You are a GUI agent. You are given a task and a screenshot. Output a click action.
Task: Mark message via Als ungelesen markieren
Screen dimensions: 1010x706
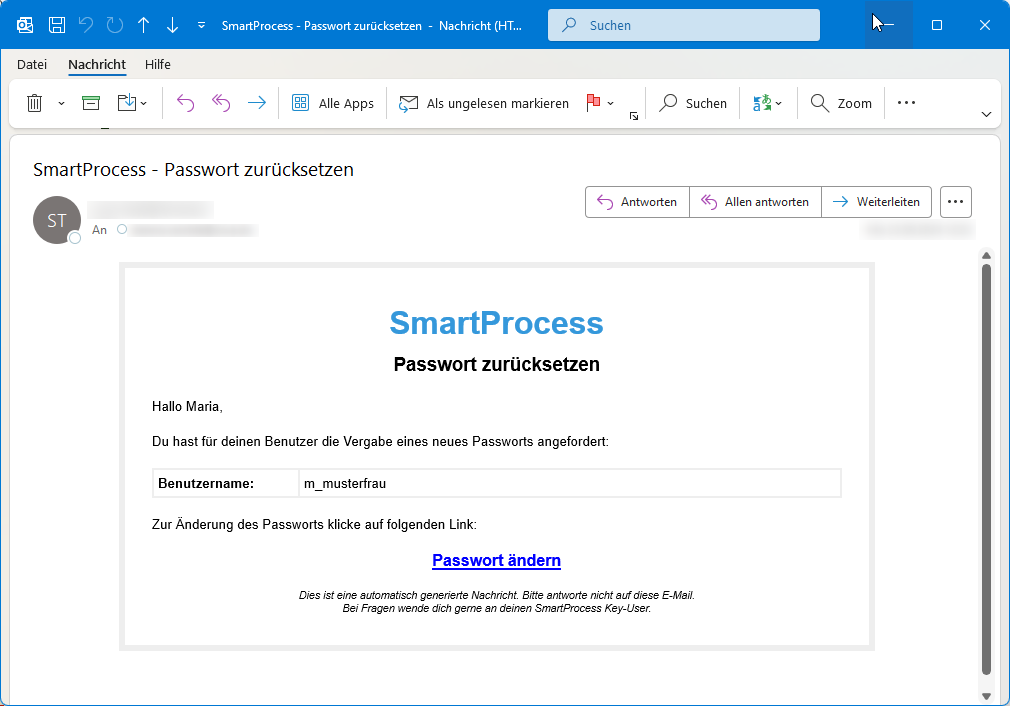pos(484,103)
